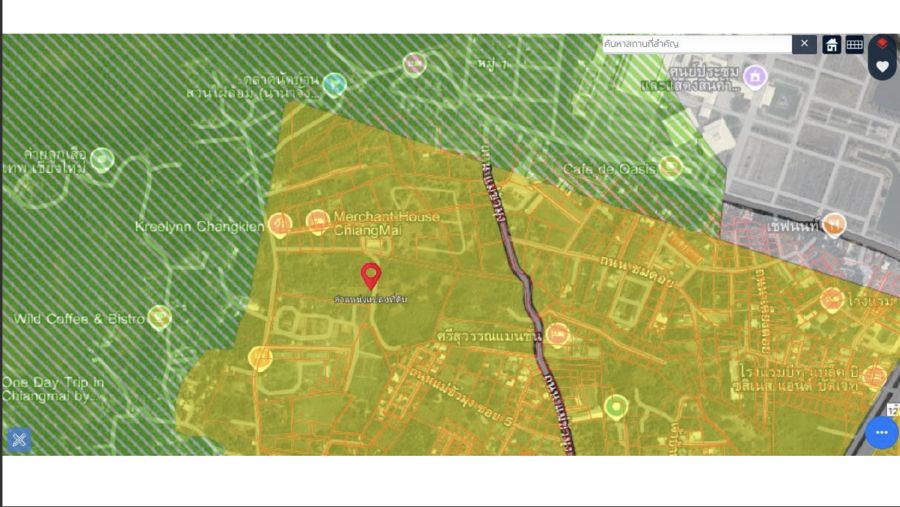
Task: Click the Kreelynn Changklen restaurant marker
Action: (x=281, y=224)
